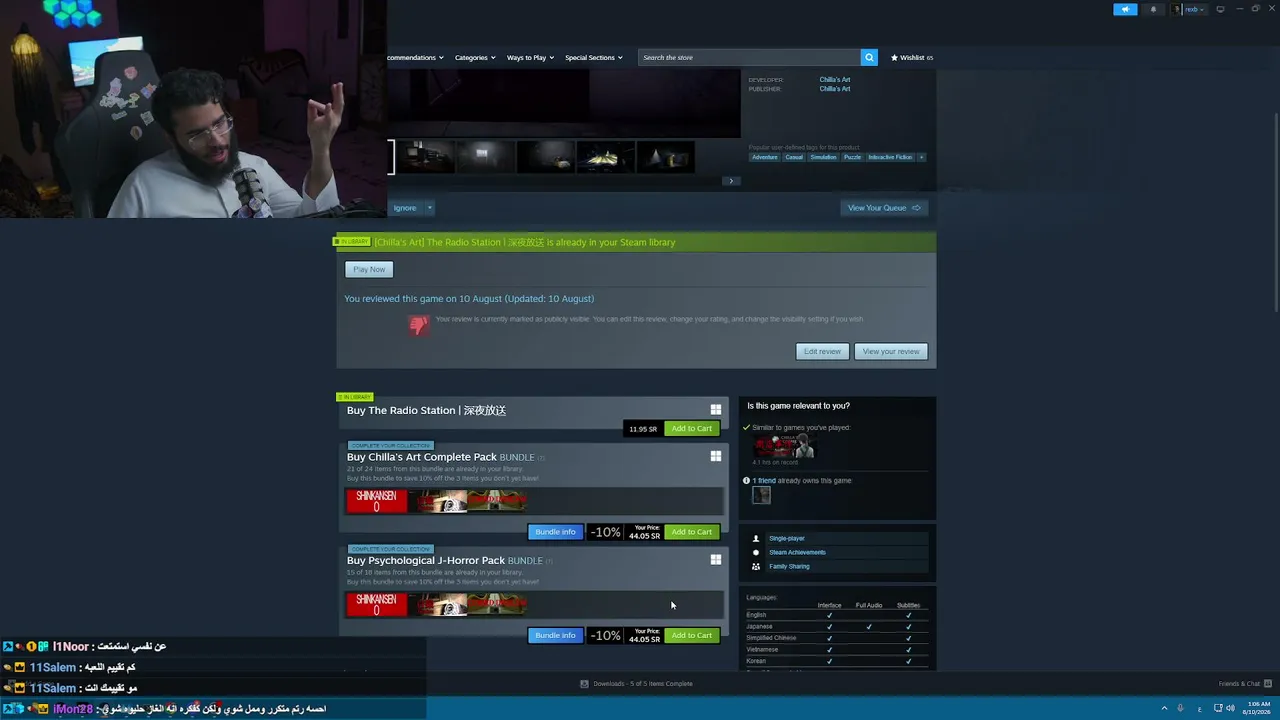
Task: Click the red thumbs-down review icon
Action: [419, 325]
